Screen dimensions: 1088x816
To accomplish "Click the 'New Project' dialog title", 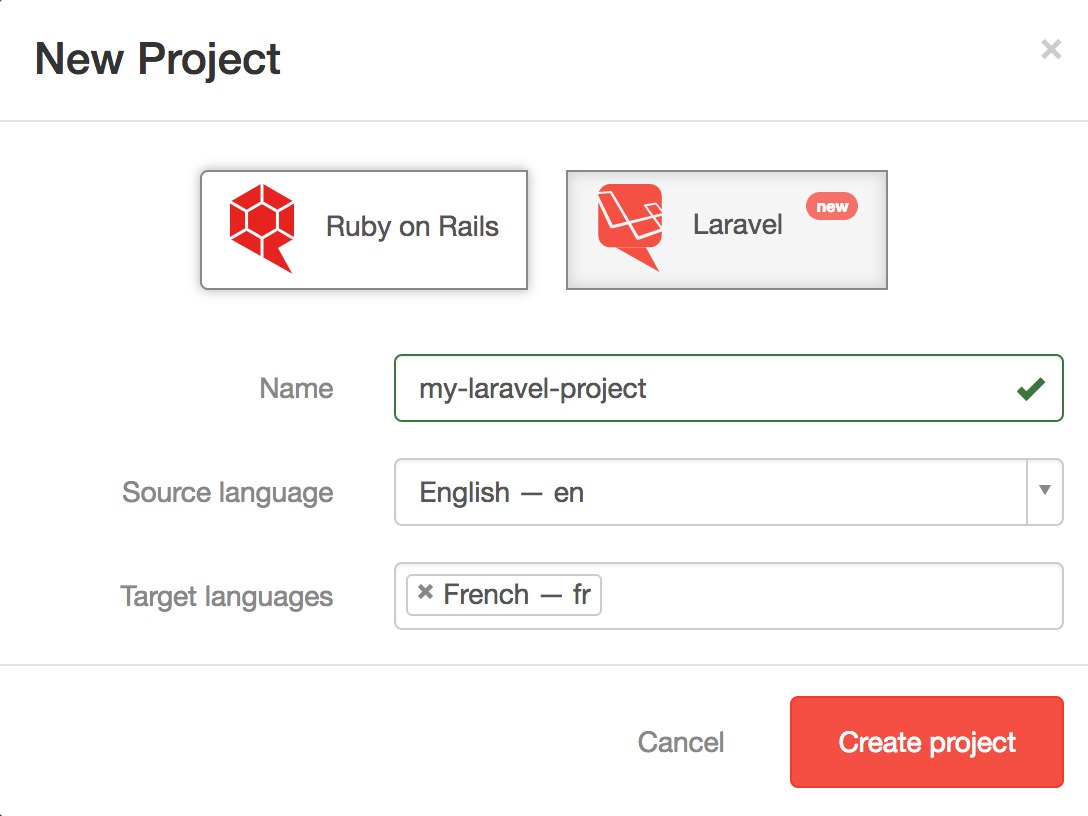I will click(x=158, y=59).
